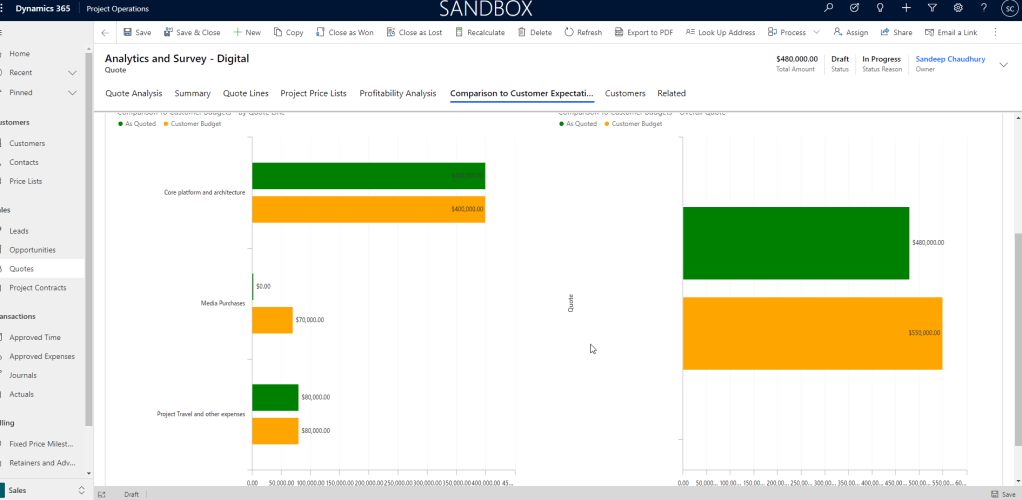Open the help question mark icon
1022x500 pixels.
pos(984,8)
